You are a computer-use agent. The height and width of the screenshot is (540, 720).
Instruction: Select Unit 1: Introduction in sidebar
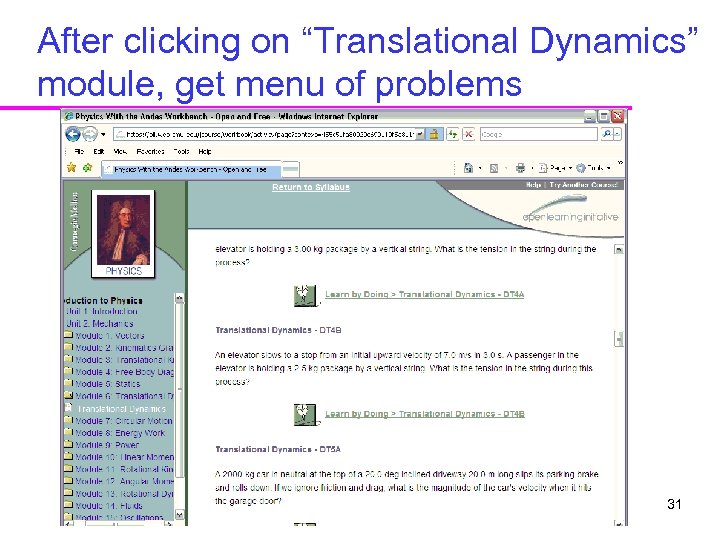pos(101,311)
